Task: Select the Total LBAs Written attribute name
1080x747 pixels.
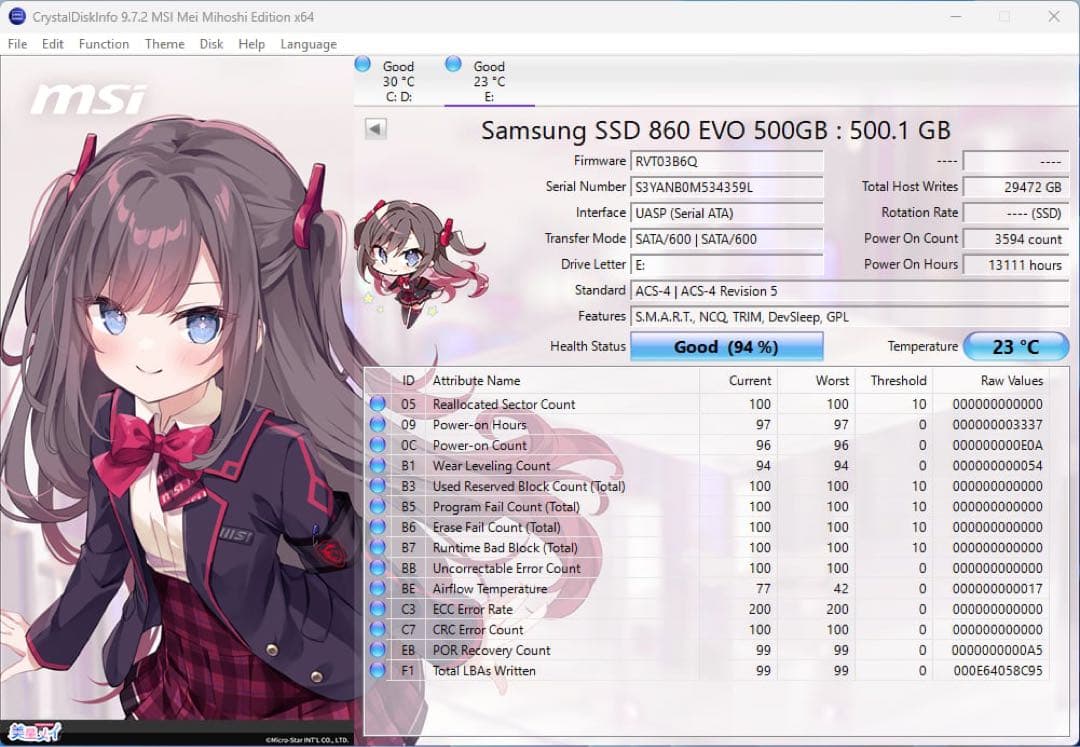Action: 484,671
